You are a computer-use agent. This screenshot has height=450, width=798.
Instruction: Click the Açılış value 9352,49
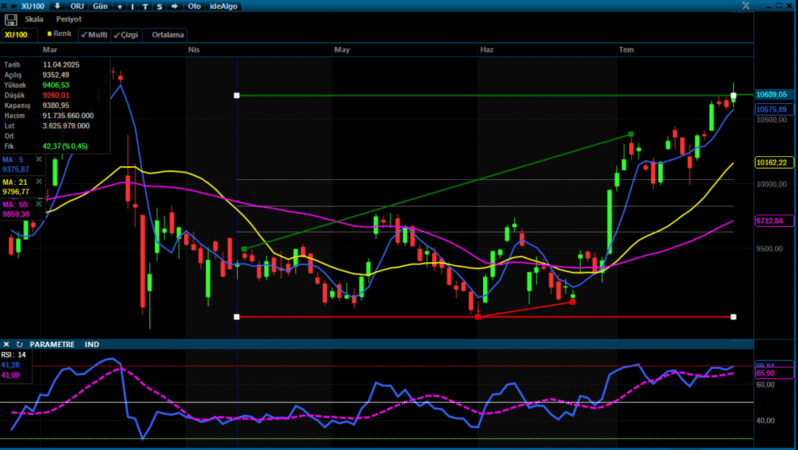click(x=56, y=75)
